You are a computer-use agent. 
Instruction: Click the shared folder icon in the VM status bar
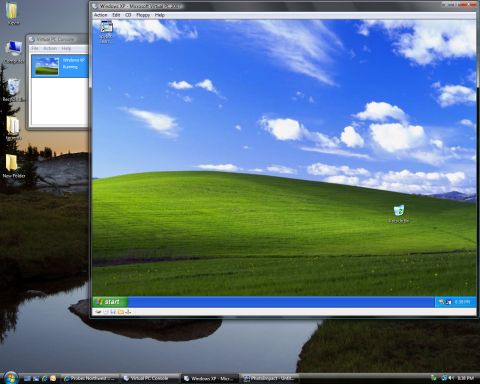click(x=121, y=312)
